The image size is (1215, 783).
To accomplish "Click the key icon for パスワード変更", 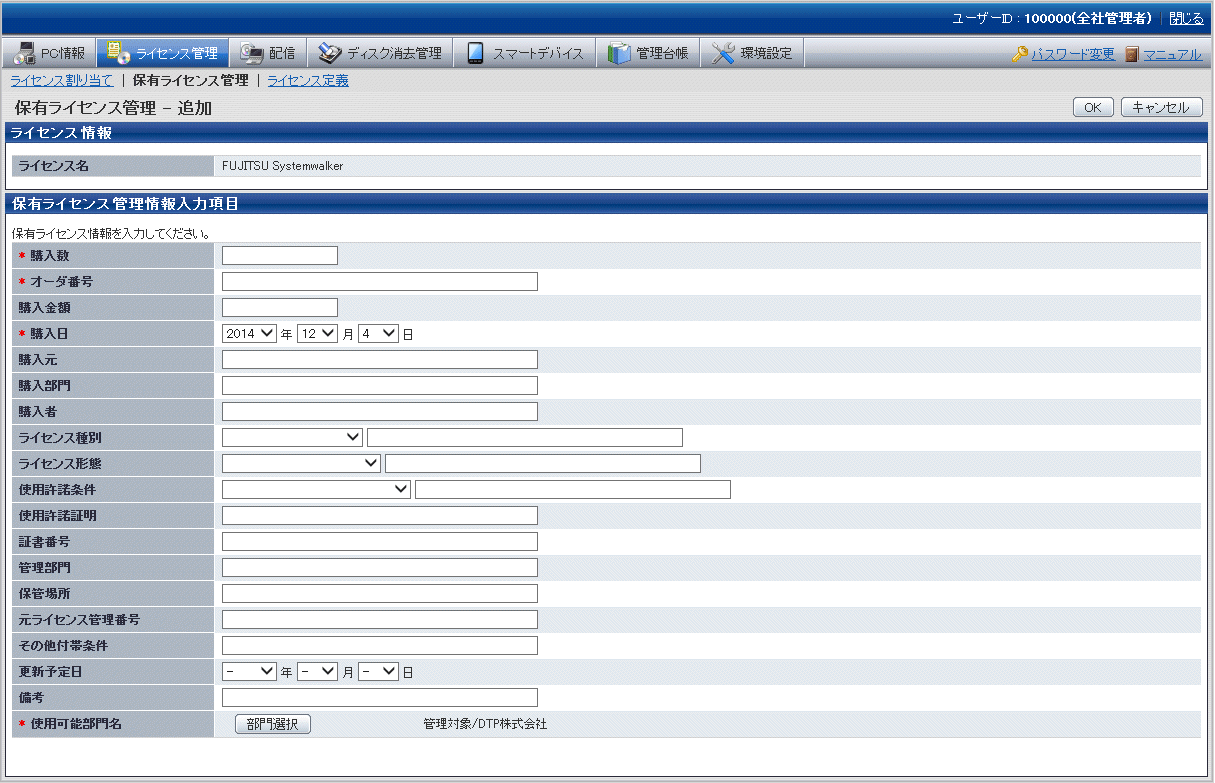I will [x=1020, y=54].
